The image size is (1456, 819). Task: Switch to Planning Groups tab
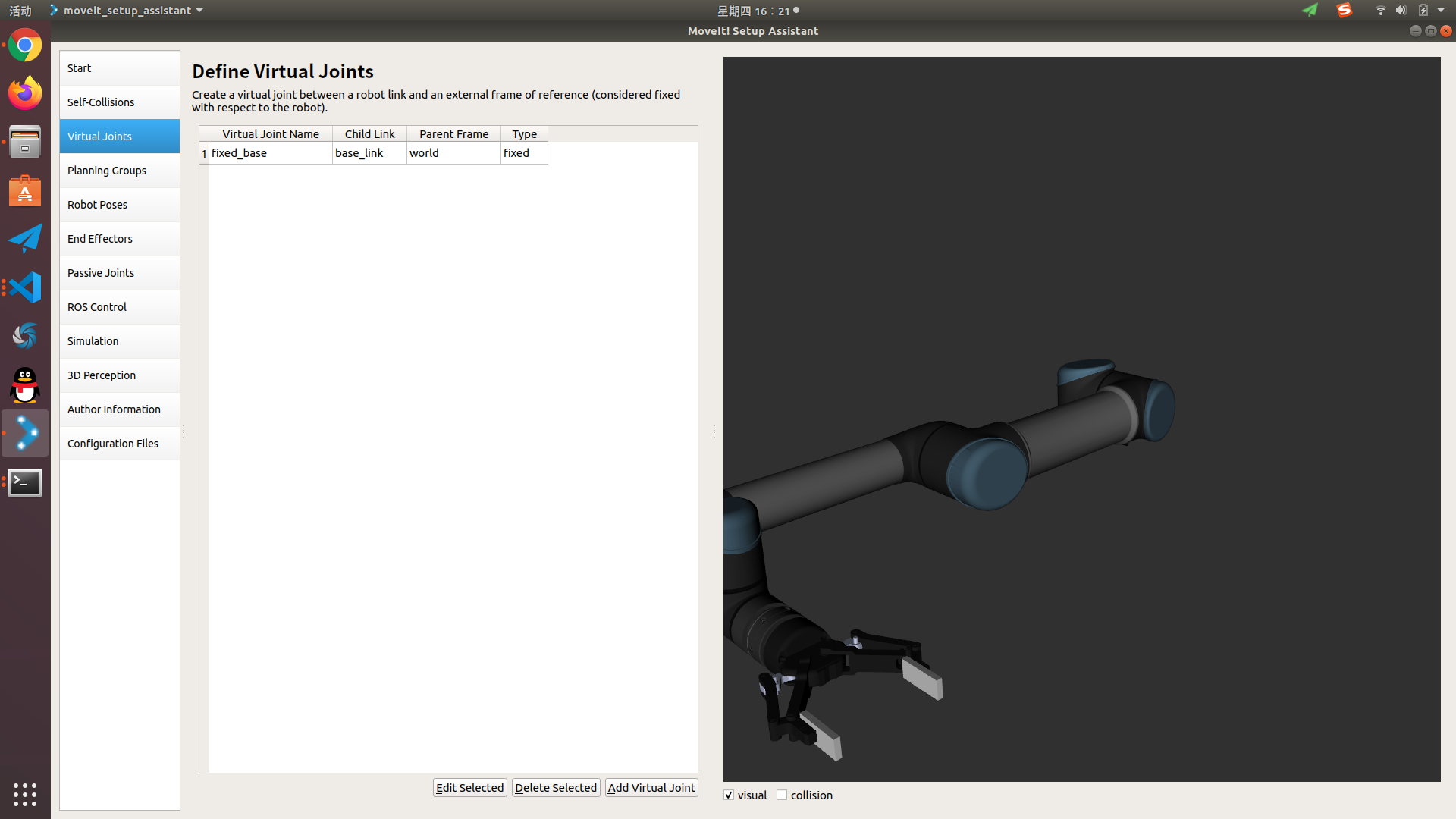[107, 171]
